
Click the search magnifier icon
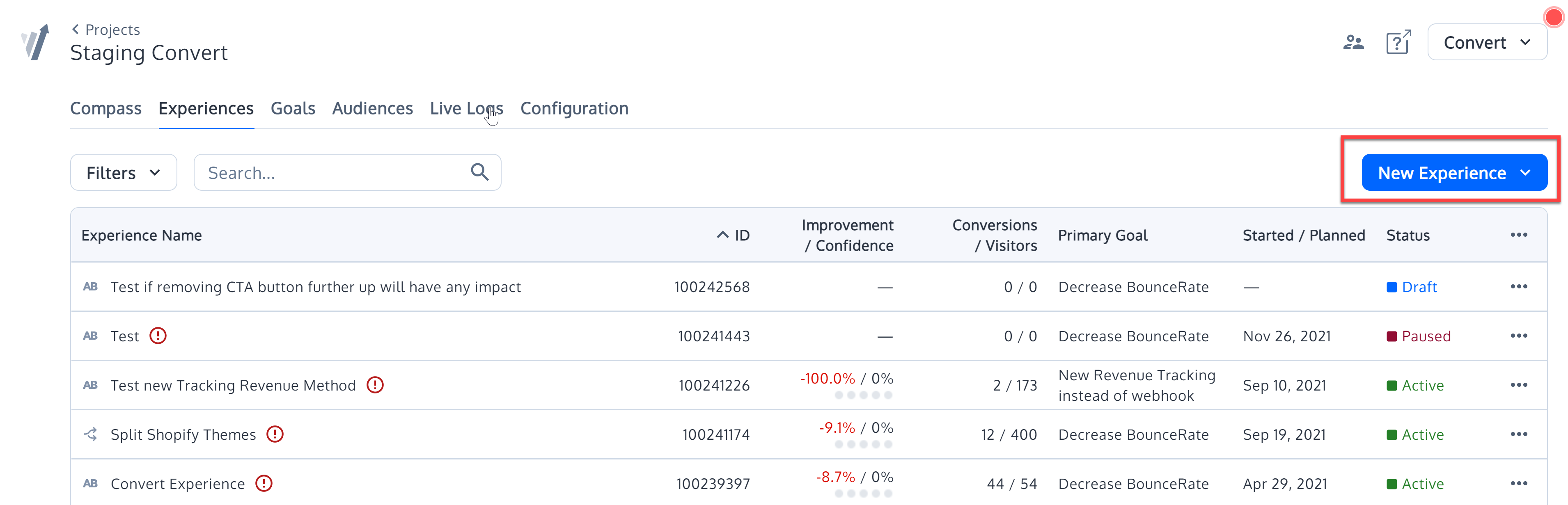click(x=480, y=173)
